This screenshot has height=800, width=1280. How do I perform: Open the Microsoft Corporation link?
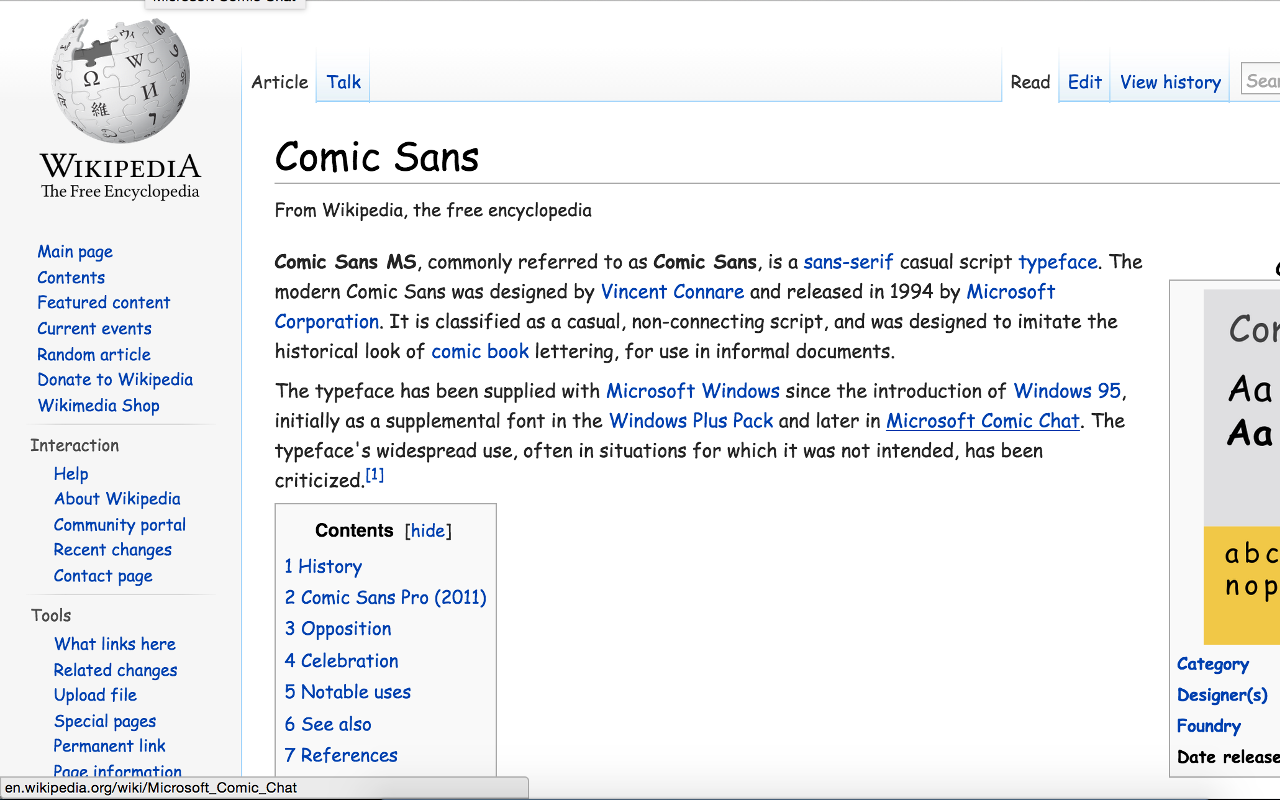click(665, 307)
